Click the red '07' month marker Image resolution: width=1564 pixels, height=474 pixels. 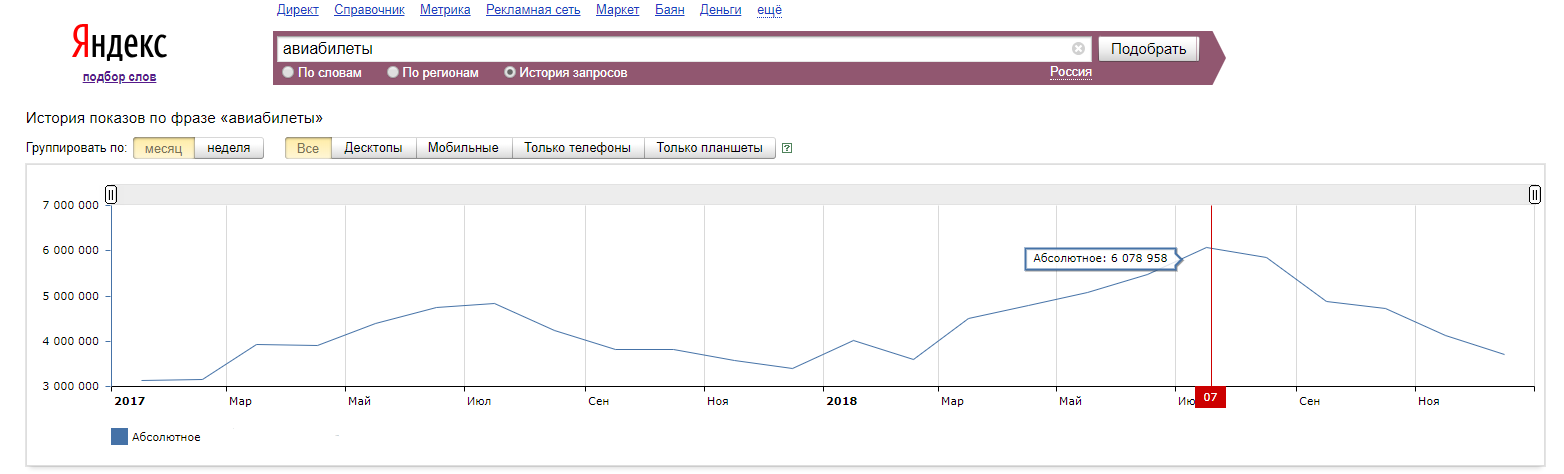[1210, 398]
